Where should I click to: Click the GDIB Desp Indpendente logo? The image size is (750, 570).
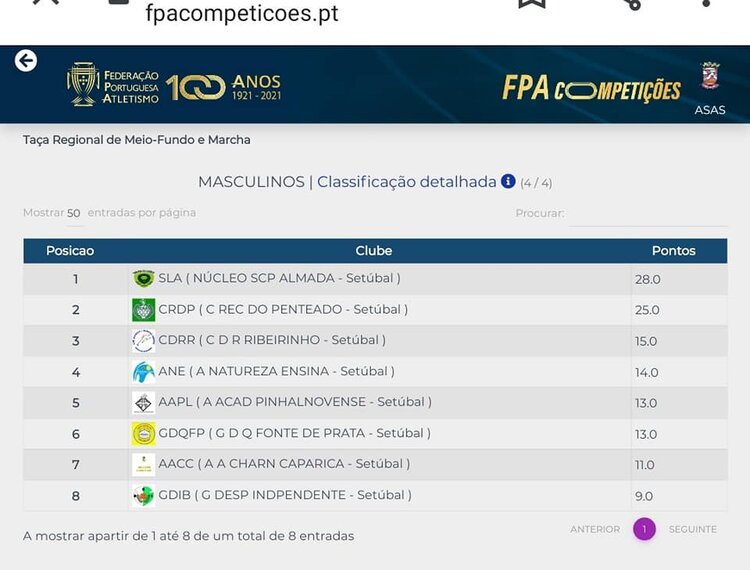143,496
